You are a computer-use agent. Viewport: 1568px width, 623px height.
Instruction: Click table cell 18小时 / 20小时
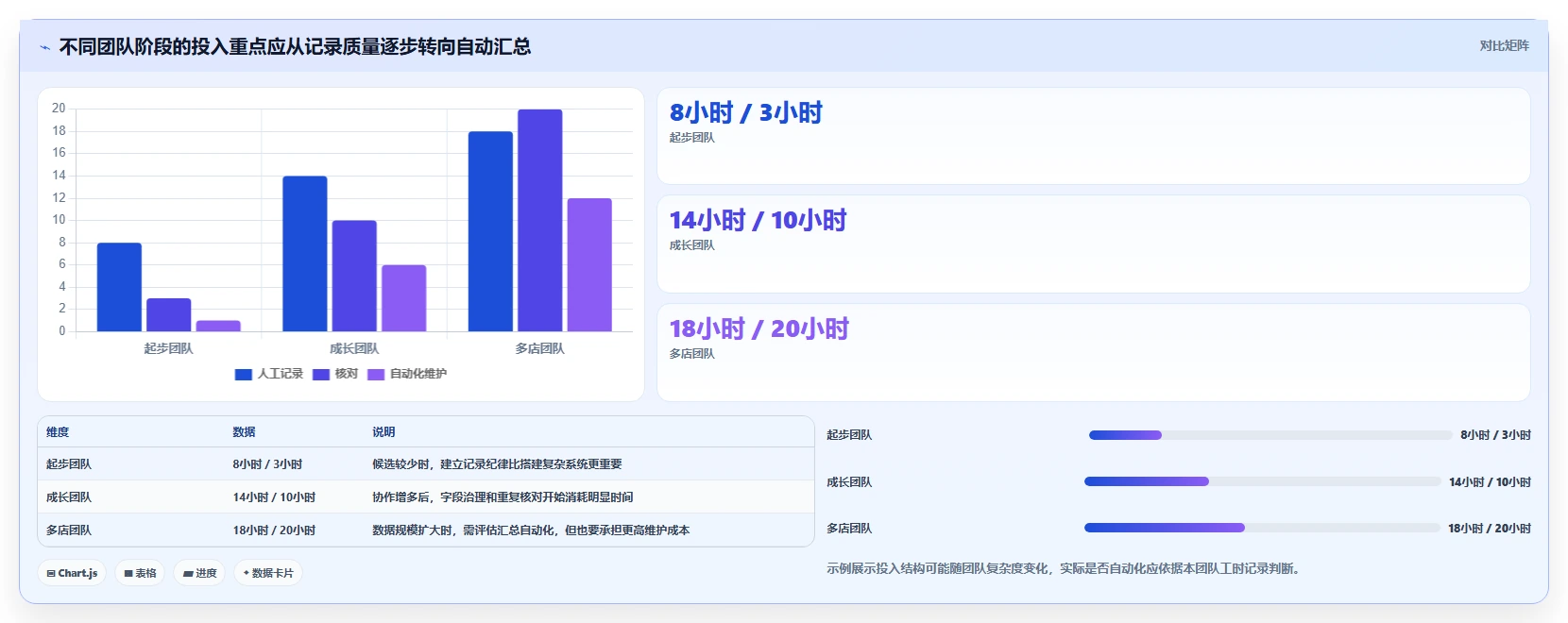coord(274,530)
